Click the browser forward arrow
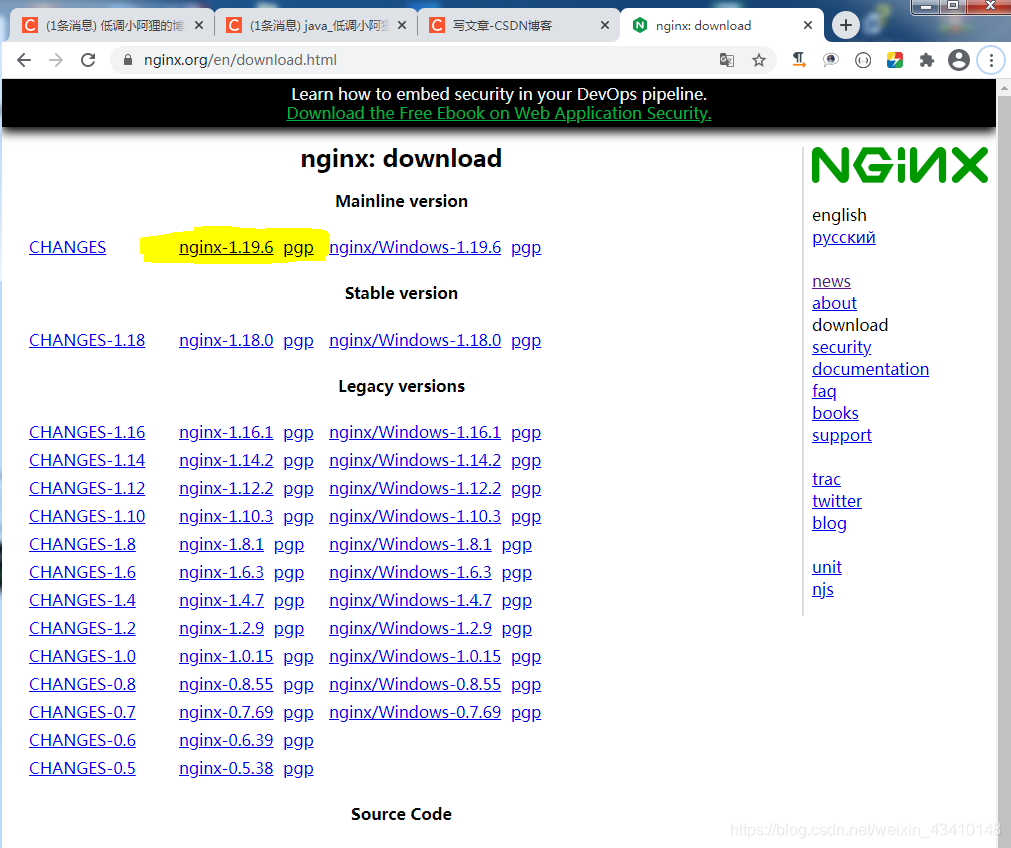1011x848 pixels. click(x=56, y=60)
